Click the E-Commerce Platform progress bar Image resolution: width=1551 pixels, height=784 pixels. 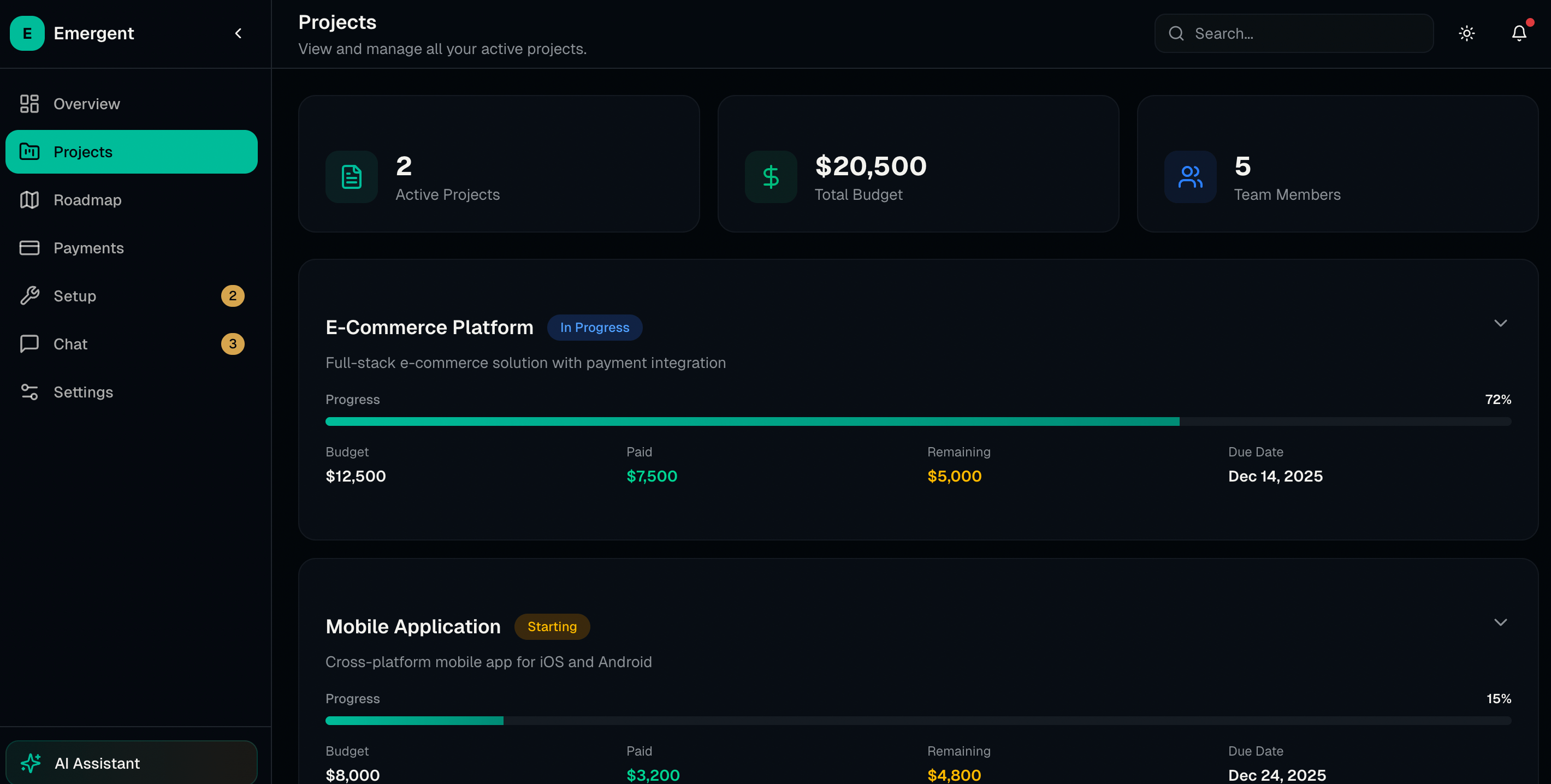coord(917,421)
